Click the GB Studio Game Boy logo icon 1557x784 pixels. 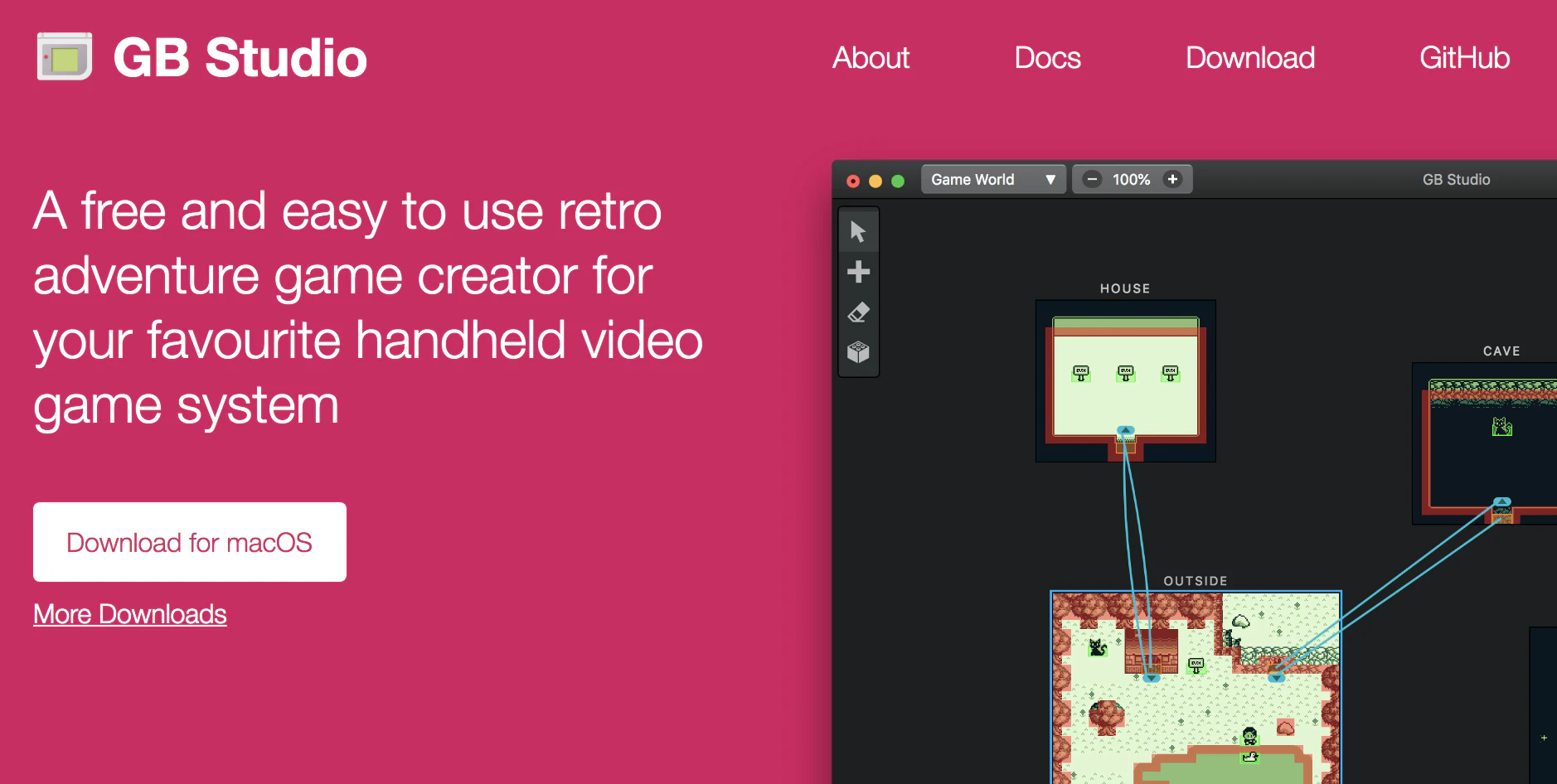coord(65,56)
